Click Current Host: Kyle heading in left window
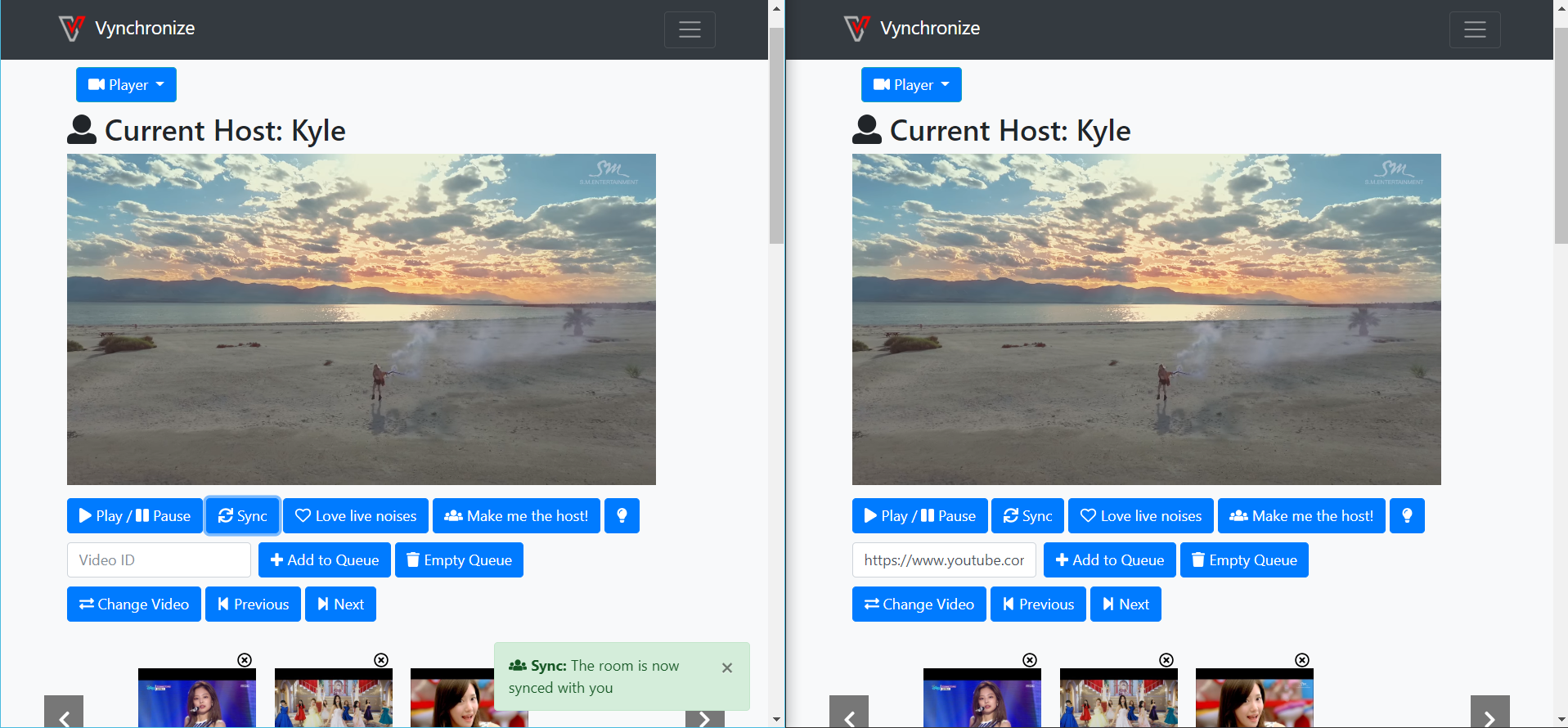Screen dimensions: 1568x728 click(x=206, y=130)
